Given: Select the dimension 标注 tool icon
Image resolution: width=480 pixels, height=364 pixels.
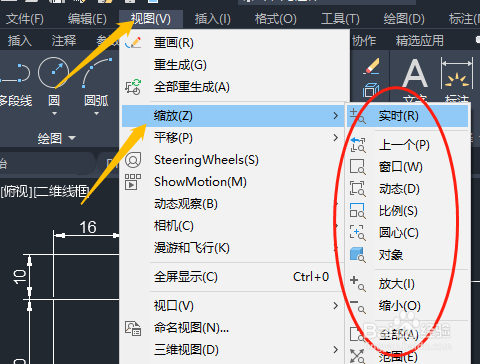Looking at the screenshot, I should click(457, 73).
